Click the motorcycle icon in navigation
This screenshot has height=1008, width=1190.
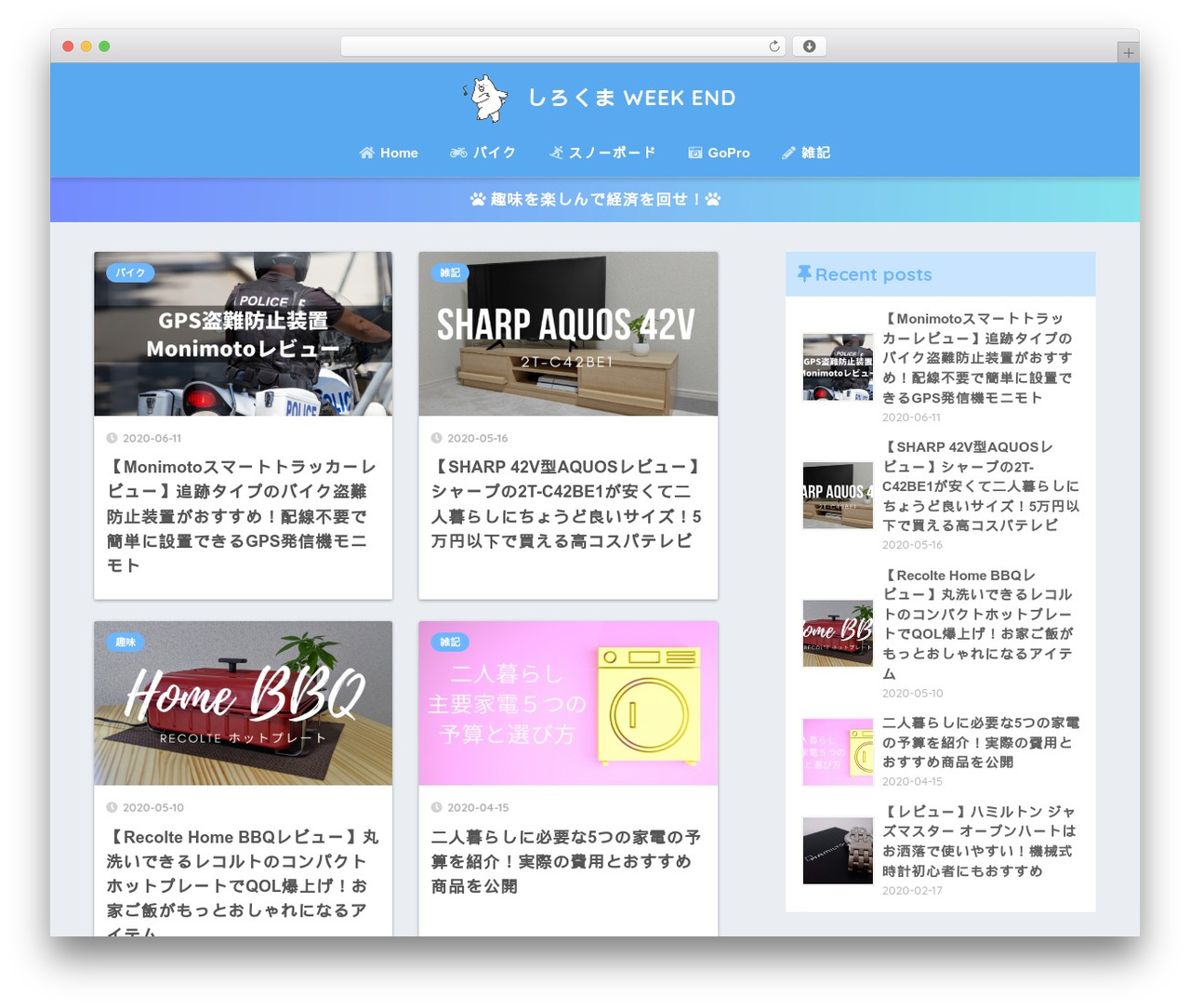(458, 153)
